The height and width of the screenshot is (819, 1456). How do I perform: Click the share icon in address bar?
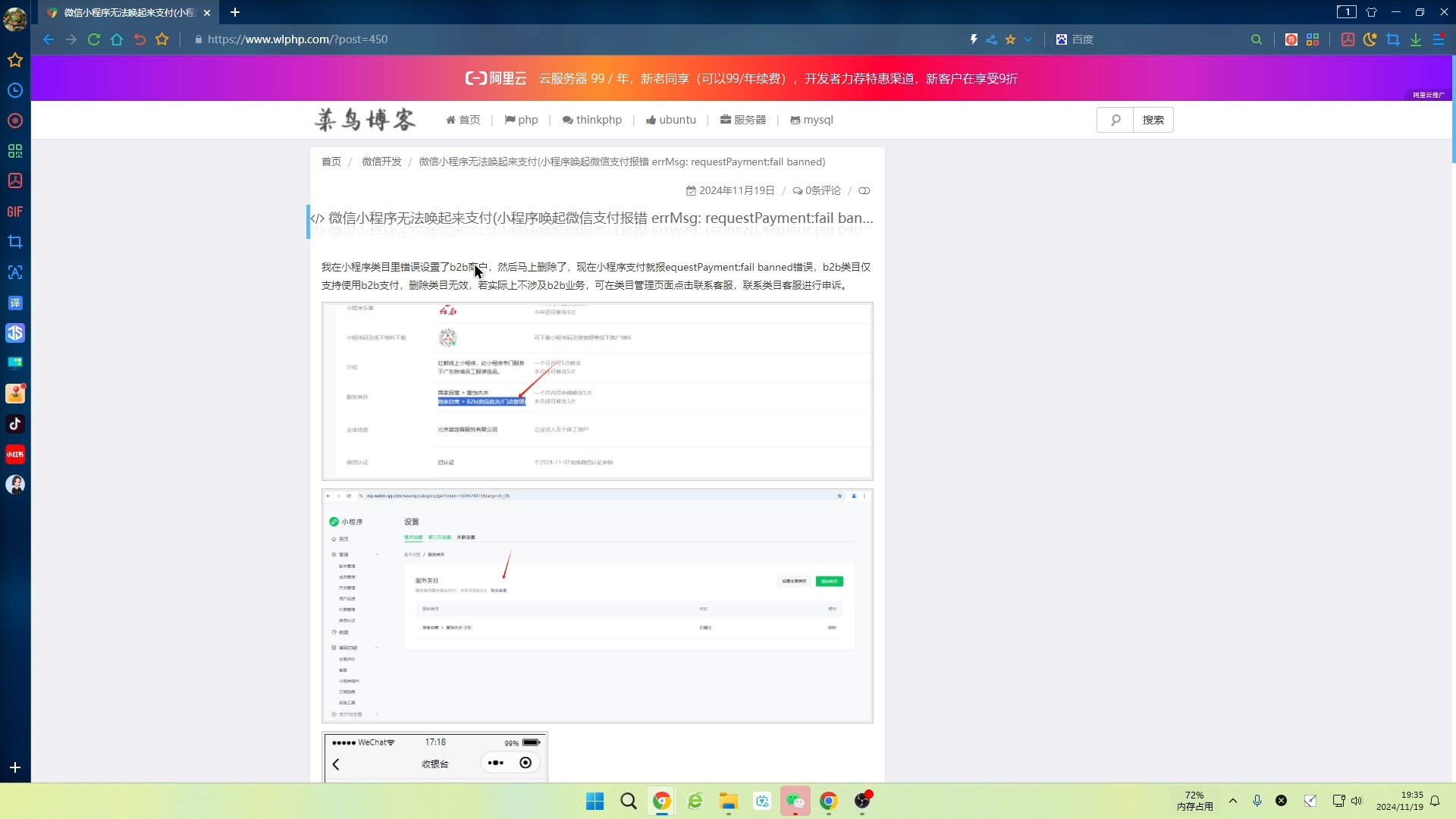click(991, 39)
